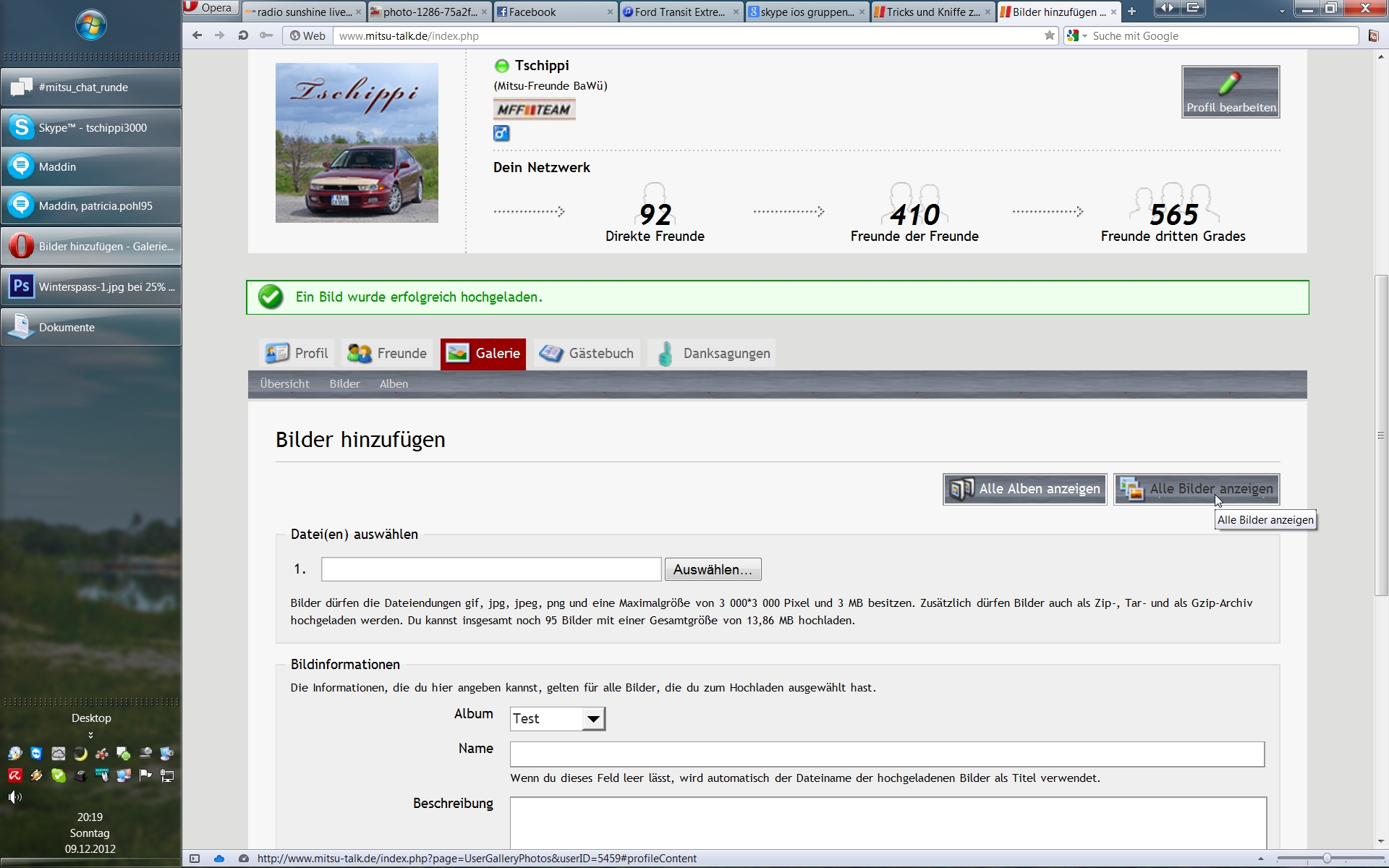
Task: Click the green online status icon next to Tschippi
Action: [x=501, y=66]
